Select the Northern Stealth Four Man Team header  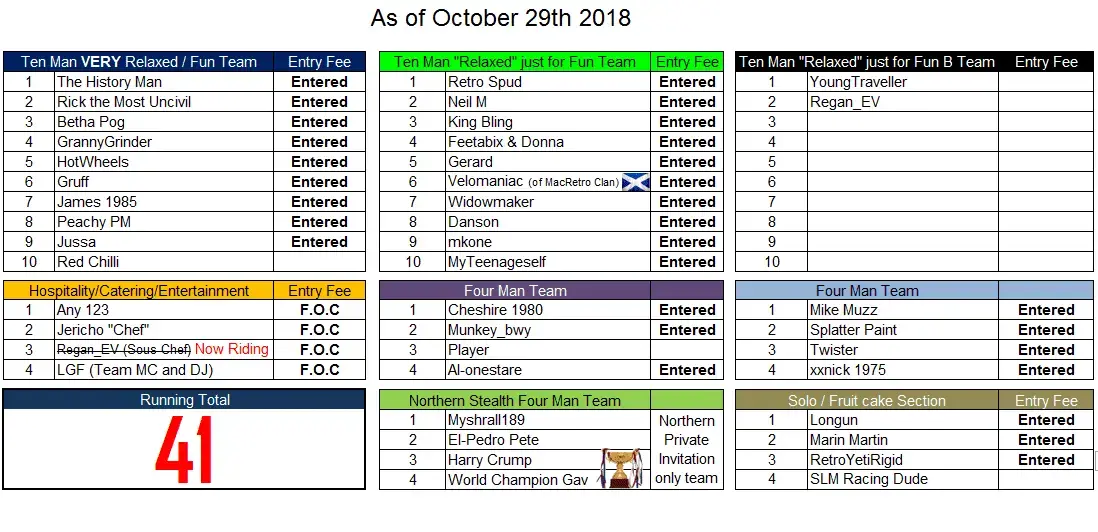[x=515, y=400]
